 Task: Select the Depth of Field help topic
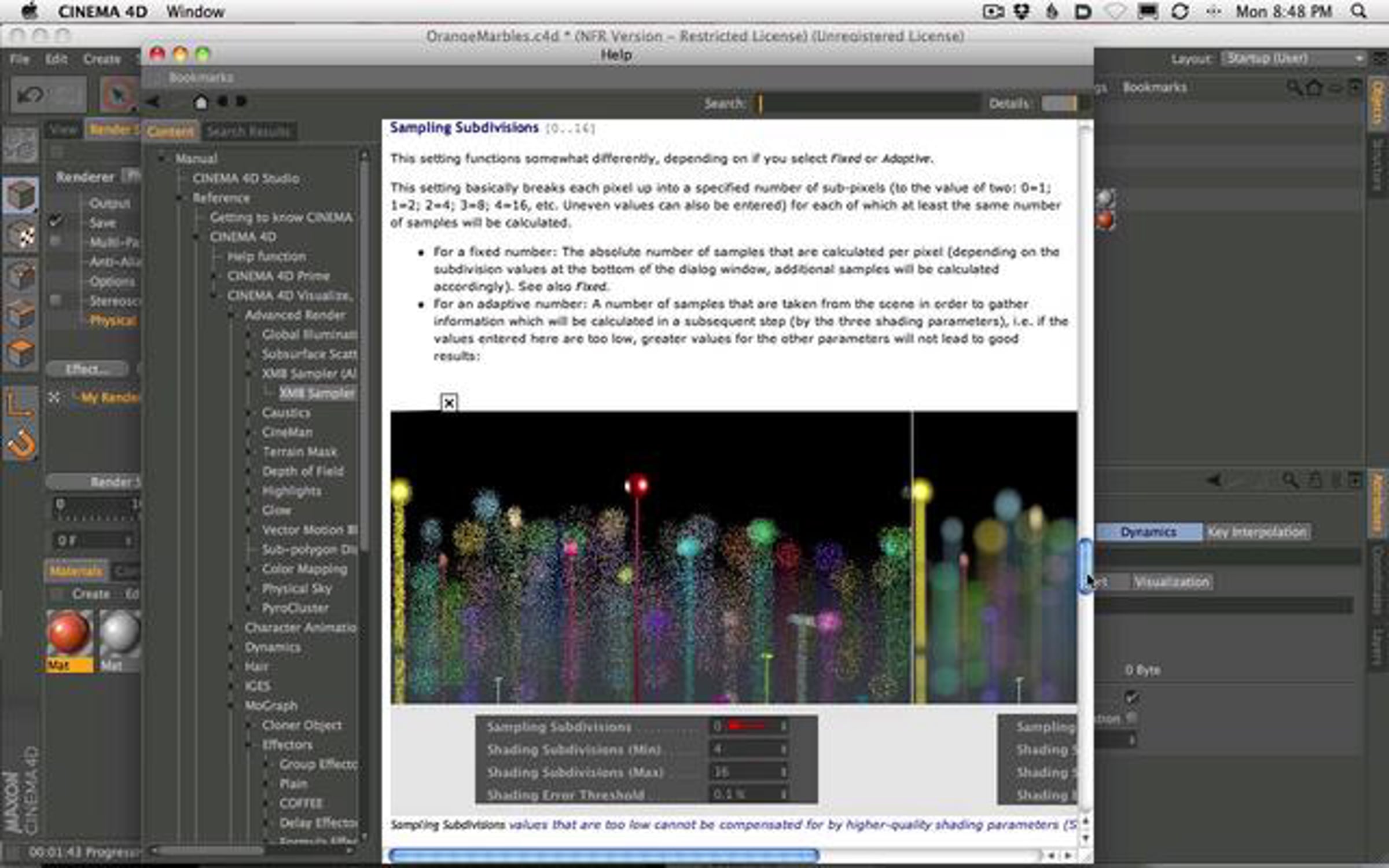[302, 471]
